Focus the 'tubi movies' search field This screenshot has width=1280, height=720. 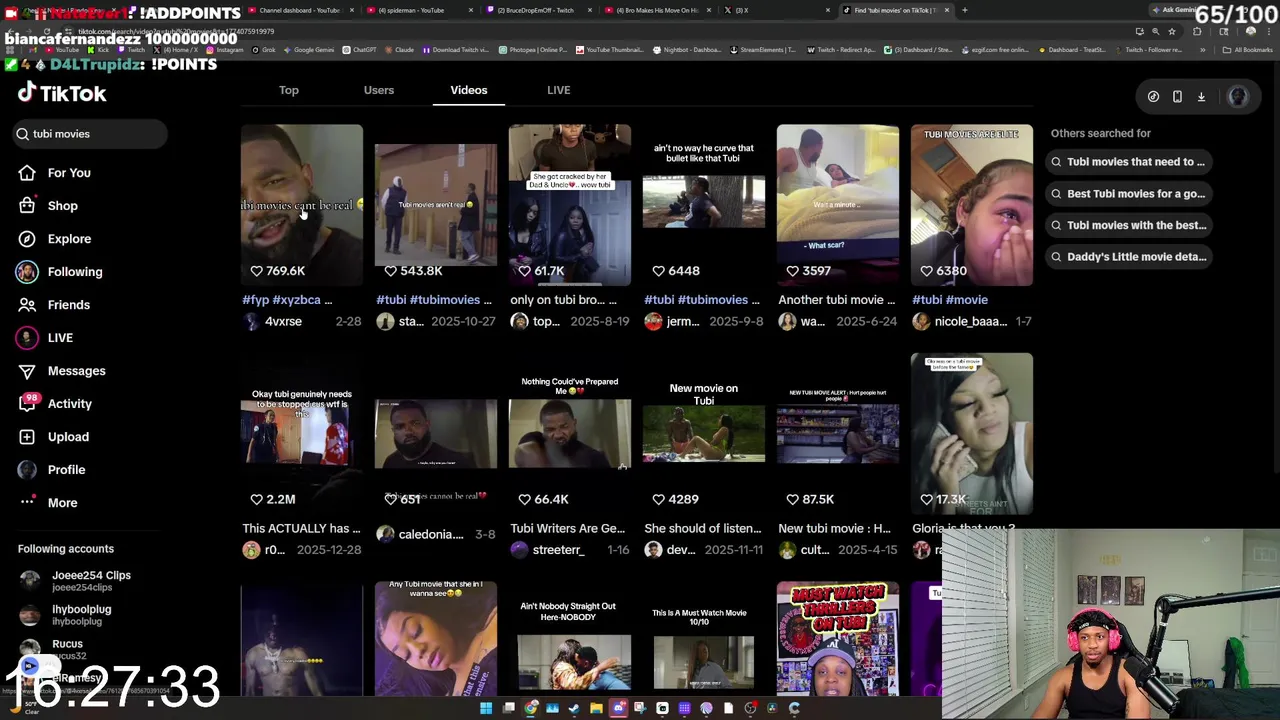click(x=90, y=134)
